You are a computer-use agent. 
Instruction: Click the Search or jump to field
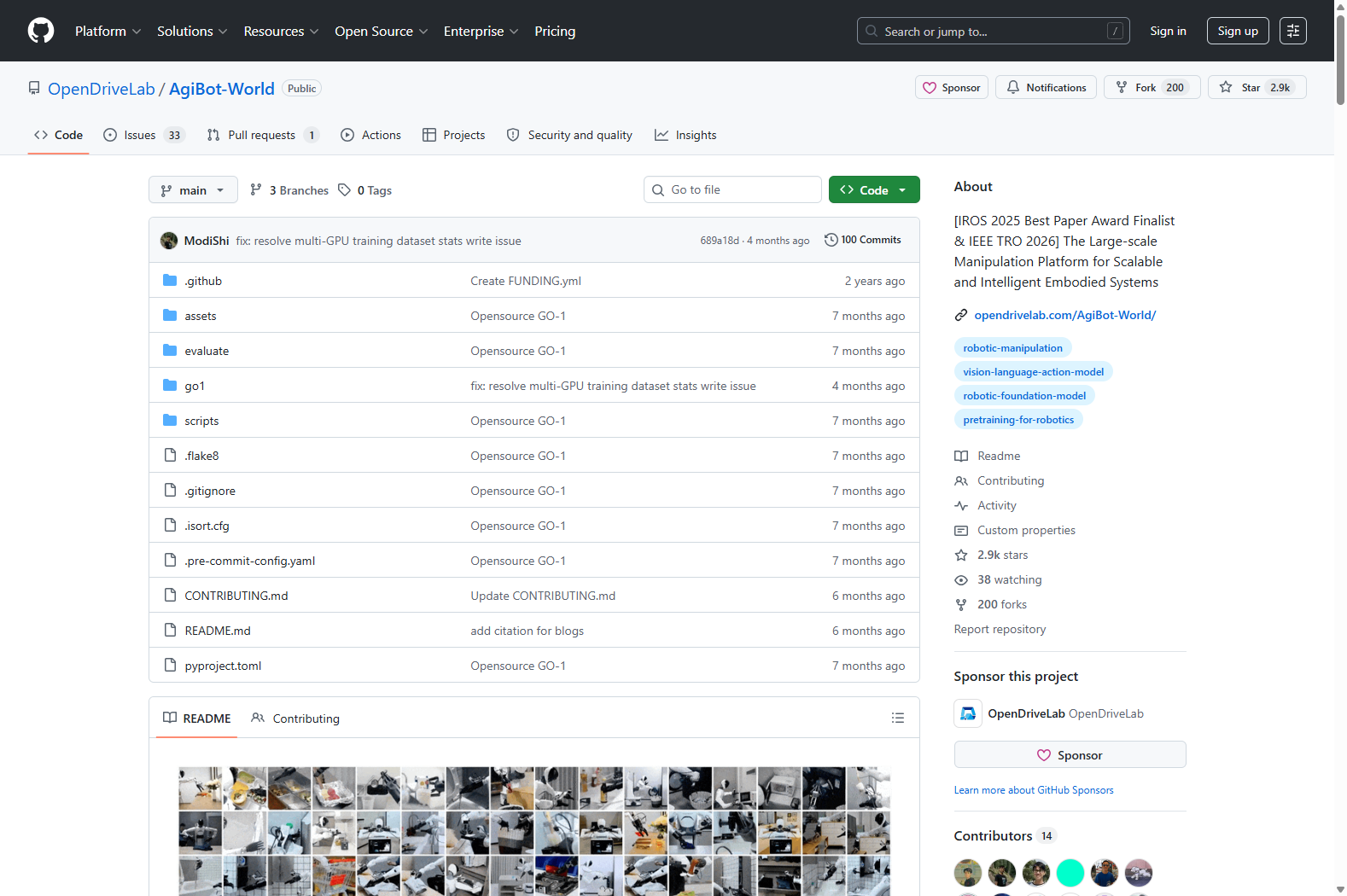[994, 31]
